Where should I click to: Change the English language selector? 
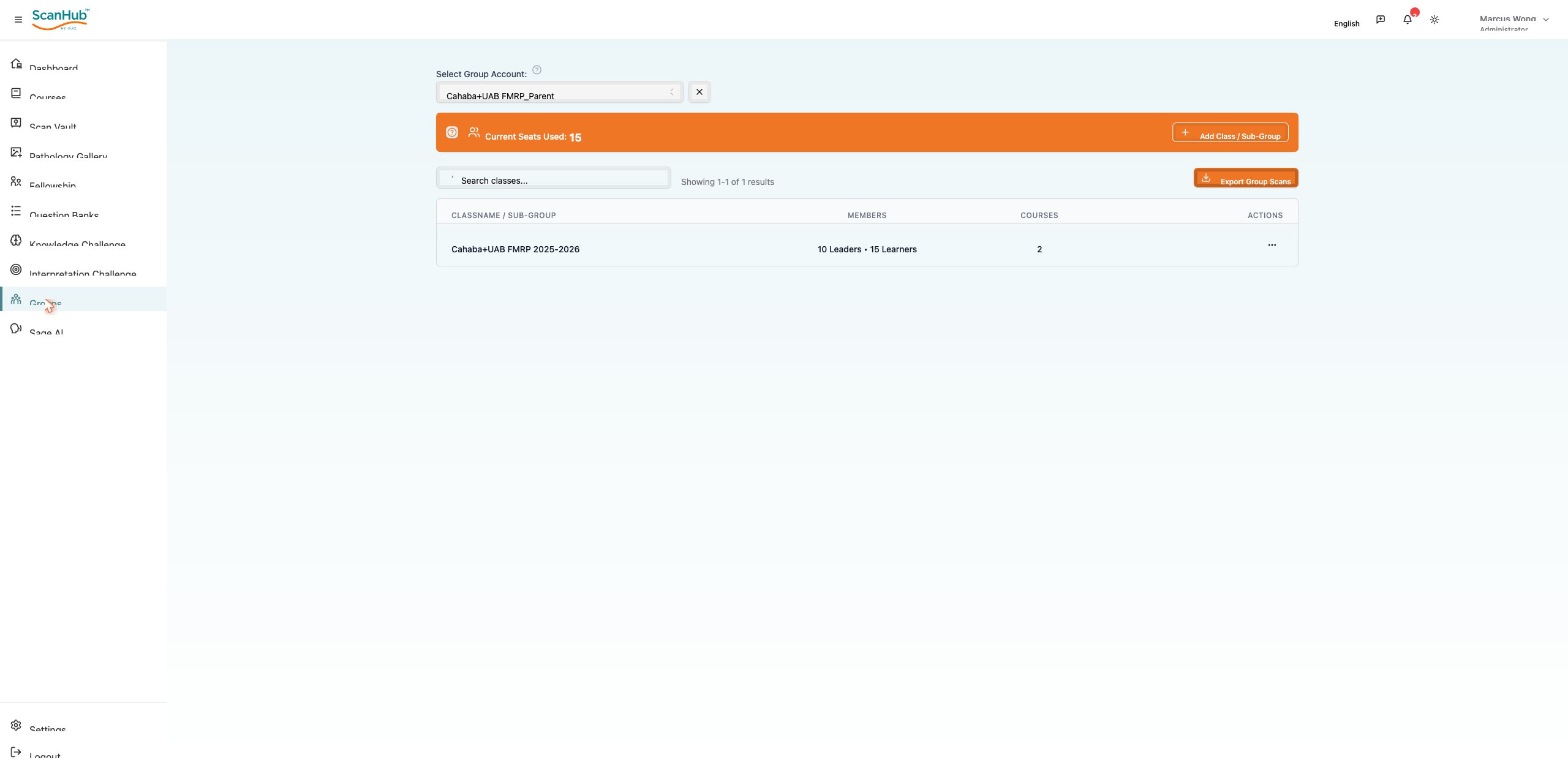pos(1346,23)
